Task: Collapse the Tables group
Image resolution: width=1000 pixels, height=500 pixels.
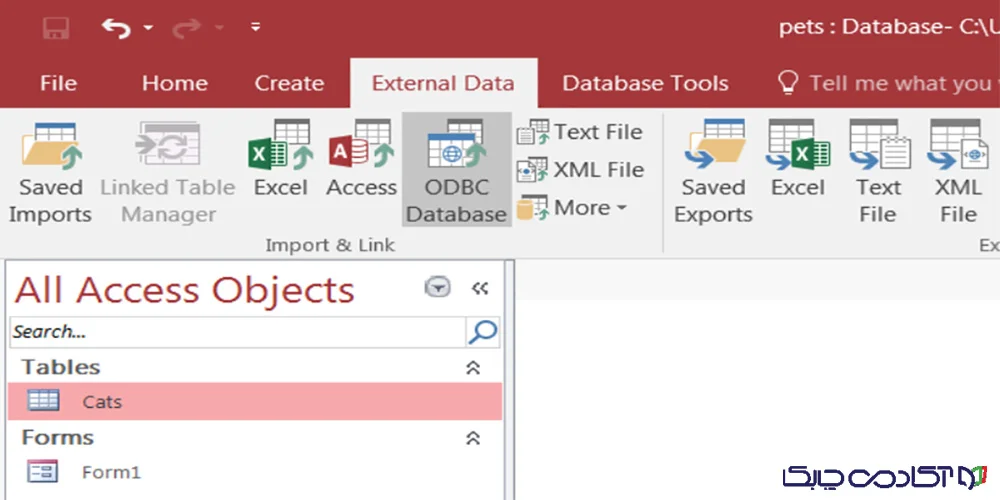Action: (473, 368)
